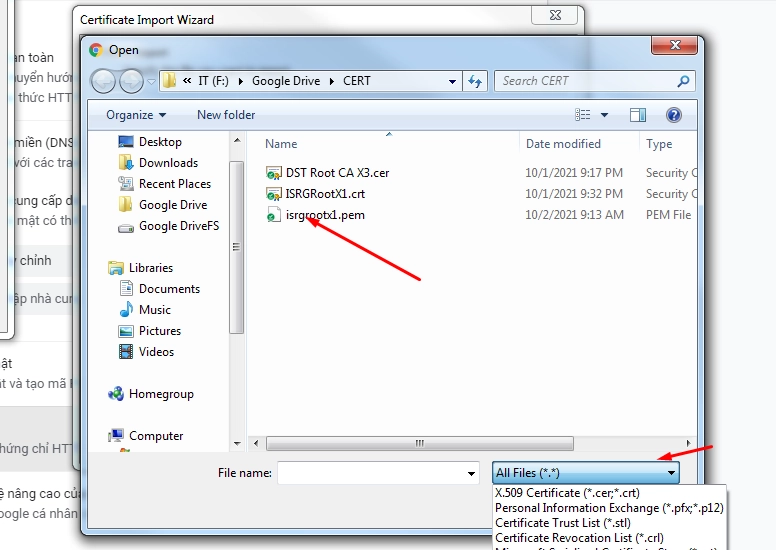Click the Forward navigation arrow button
The height and width of the screenshot is (550, 776).
(131, 81)
